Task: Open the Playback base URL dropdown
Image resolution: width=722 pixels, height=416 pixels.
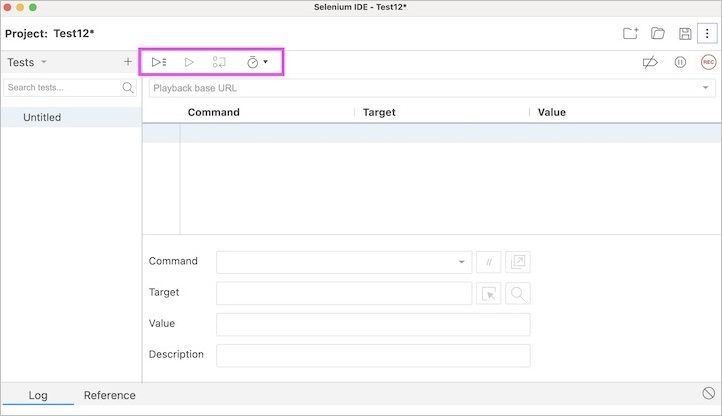Action: pos(707,88)
